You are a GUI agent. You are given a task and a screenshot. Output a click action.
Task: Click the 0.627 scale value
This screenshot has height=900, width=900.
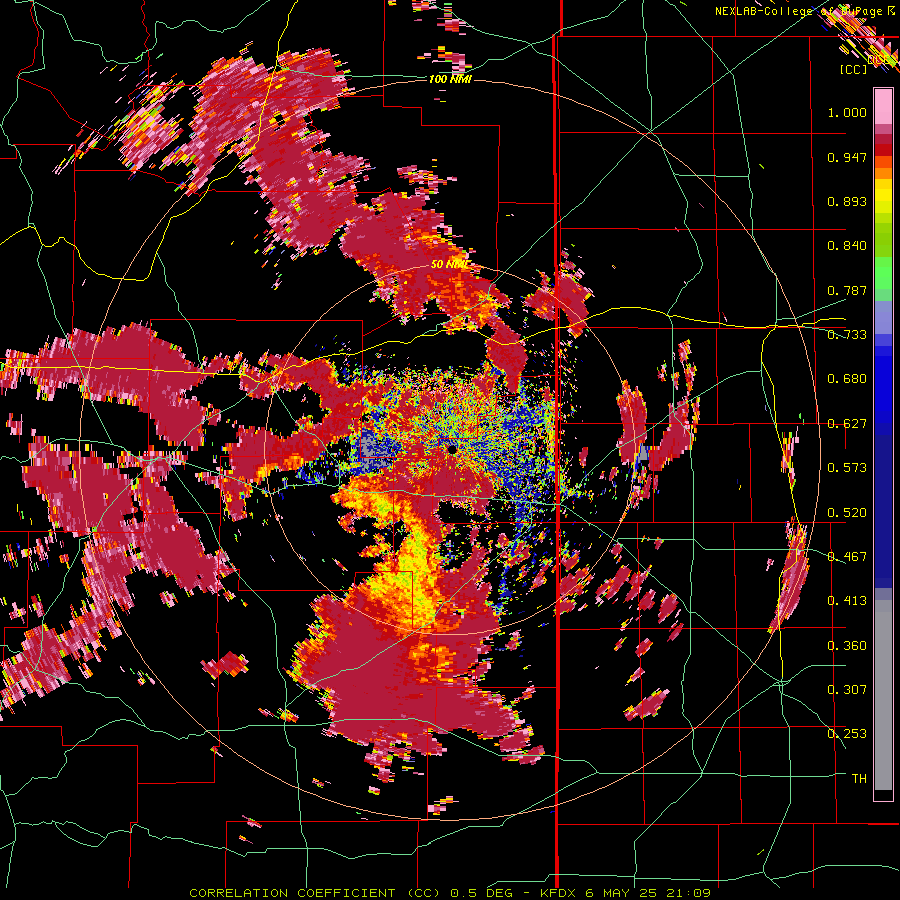click(847, 424)
